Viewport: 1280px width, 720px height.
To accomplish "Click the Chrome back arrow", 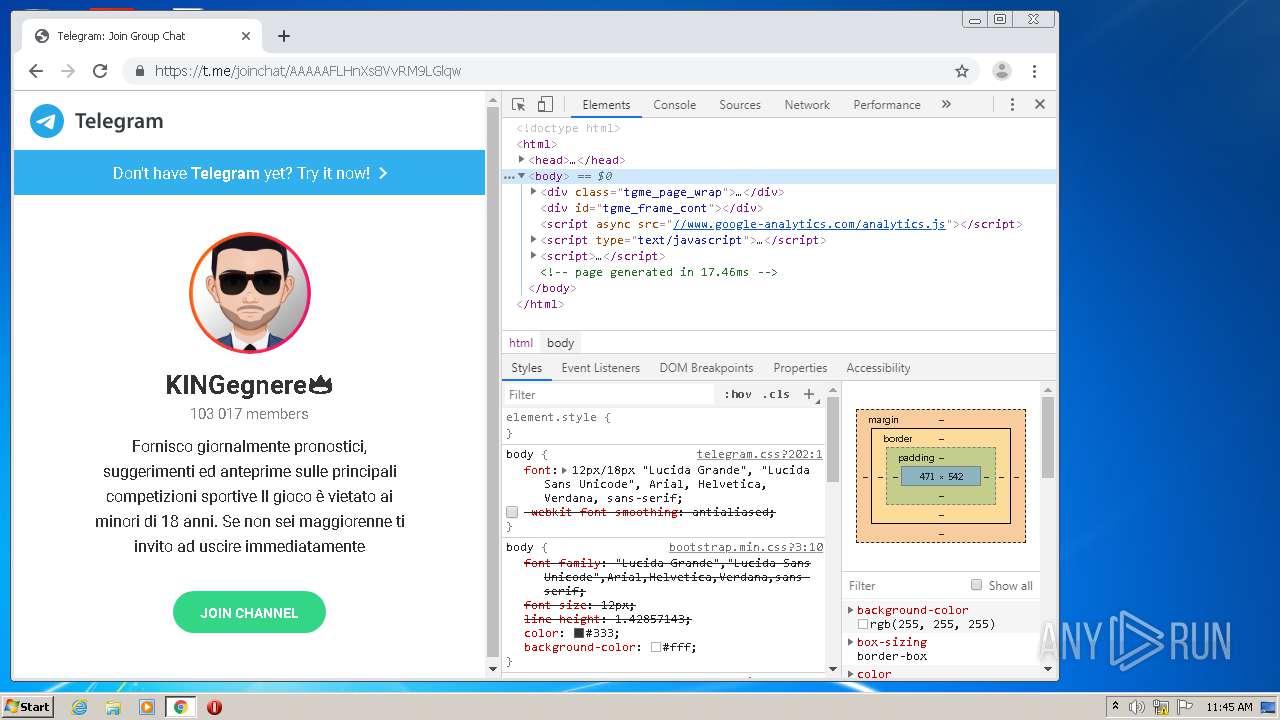I will [36, 71].
